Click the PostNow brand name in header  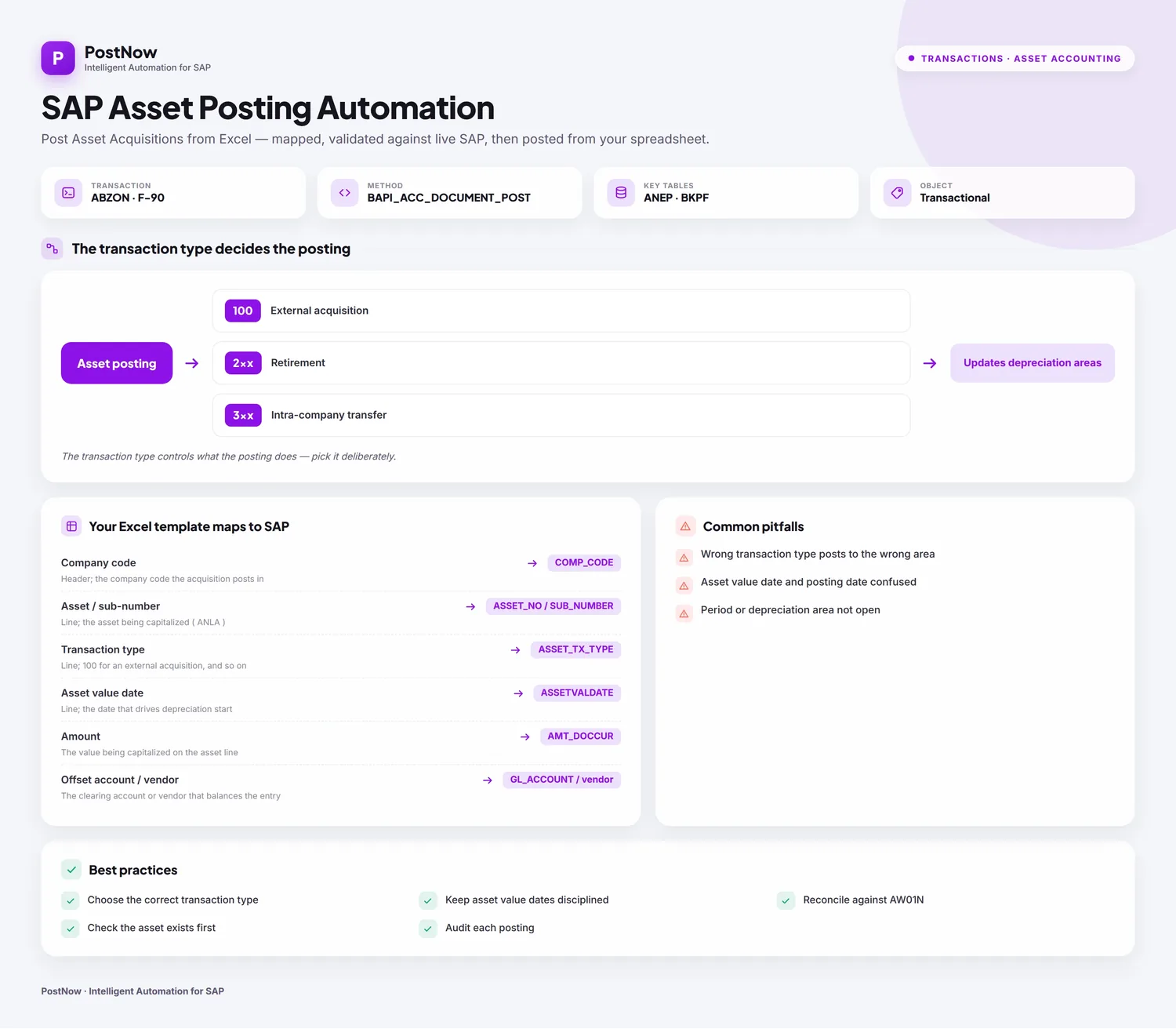(121, 53)
